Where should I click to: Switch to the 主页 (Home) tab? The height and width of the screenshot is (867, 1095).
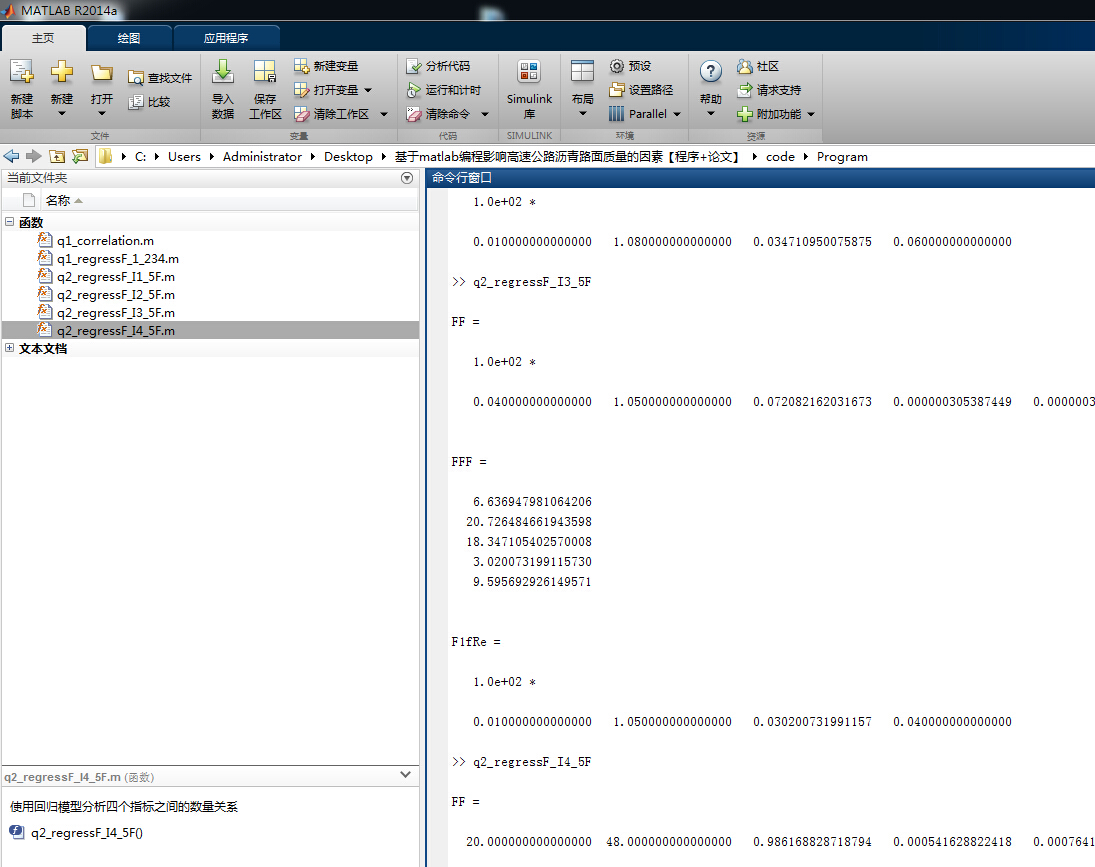(43, 38)
